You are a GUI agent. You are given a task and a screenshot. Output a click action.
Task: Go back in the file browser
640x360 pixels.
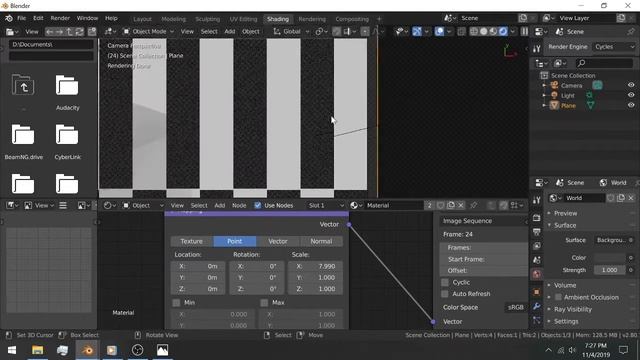[50, 31]
